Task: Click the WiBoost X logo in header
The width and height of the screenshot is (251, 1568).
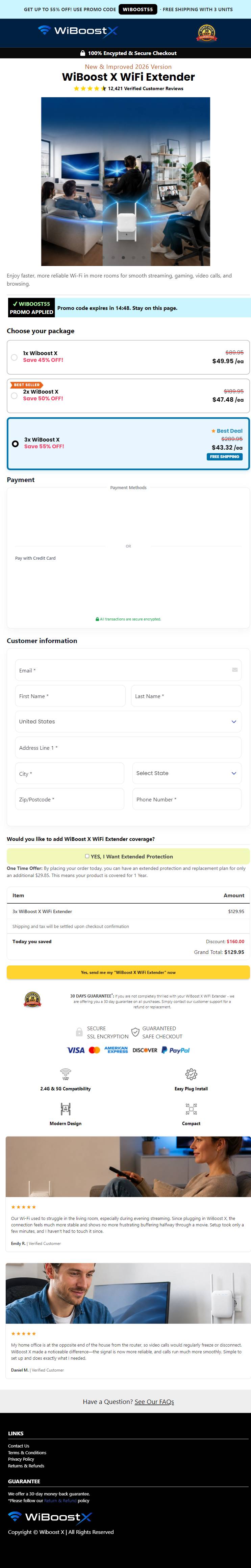Action: [77, 31]
